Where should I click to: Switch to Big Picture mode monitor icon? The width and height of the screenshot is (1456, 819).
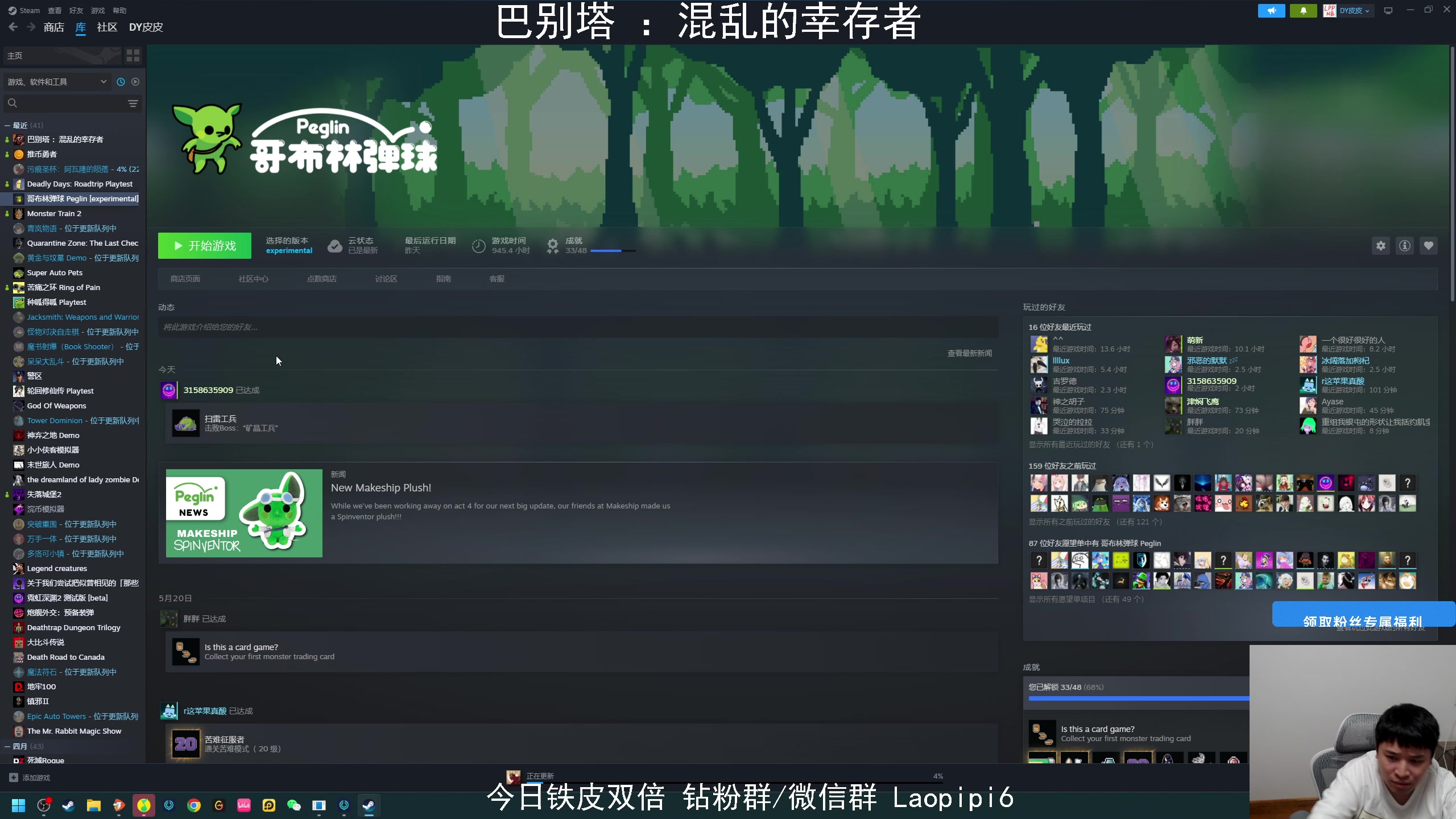click(1388, 10)
